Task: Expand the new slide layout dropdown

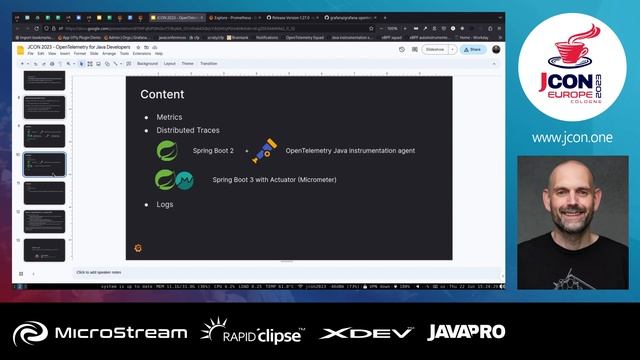Action: [28, 64]
